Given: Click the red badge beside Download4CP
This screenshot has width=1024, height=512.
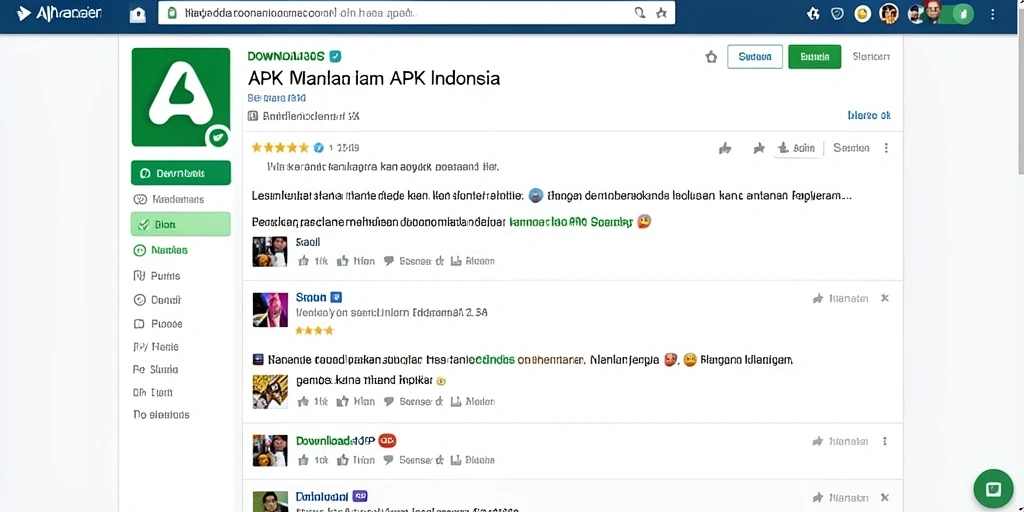Looking at the screenshot, I should click(x=387, y=441).
